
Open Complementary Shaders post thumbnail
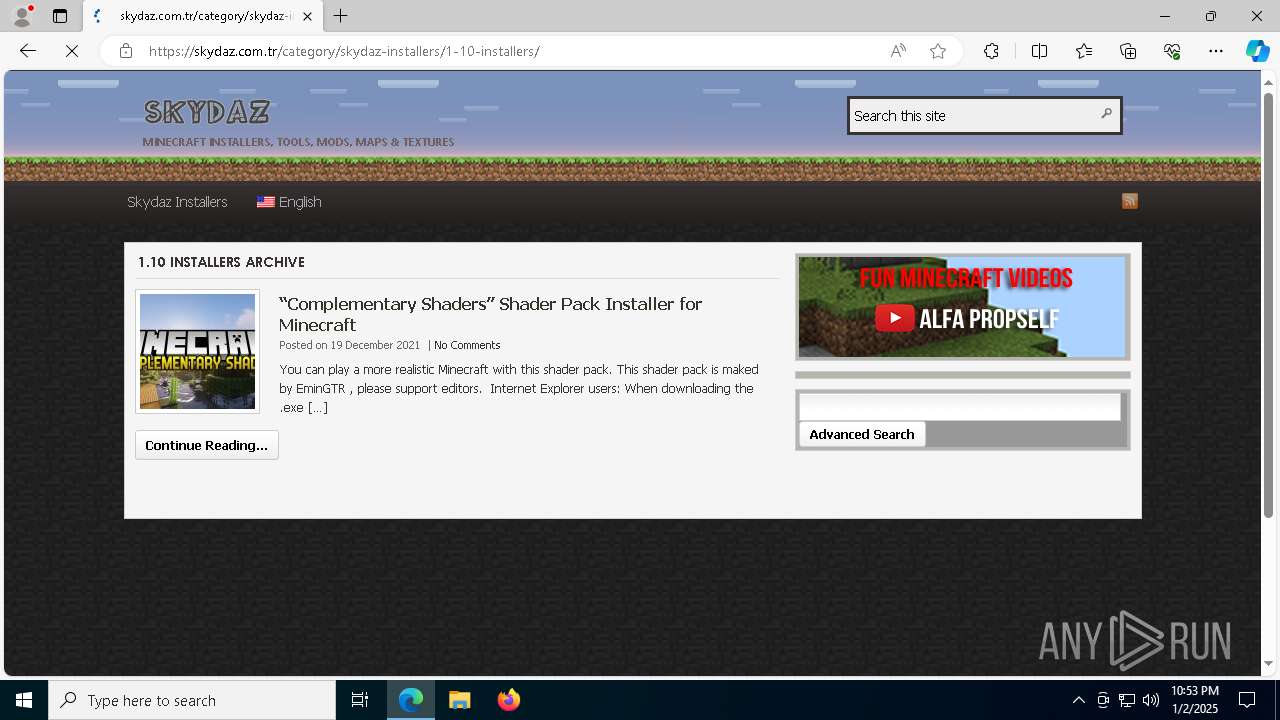click(197, 351)
